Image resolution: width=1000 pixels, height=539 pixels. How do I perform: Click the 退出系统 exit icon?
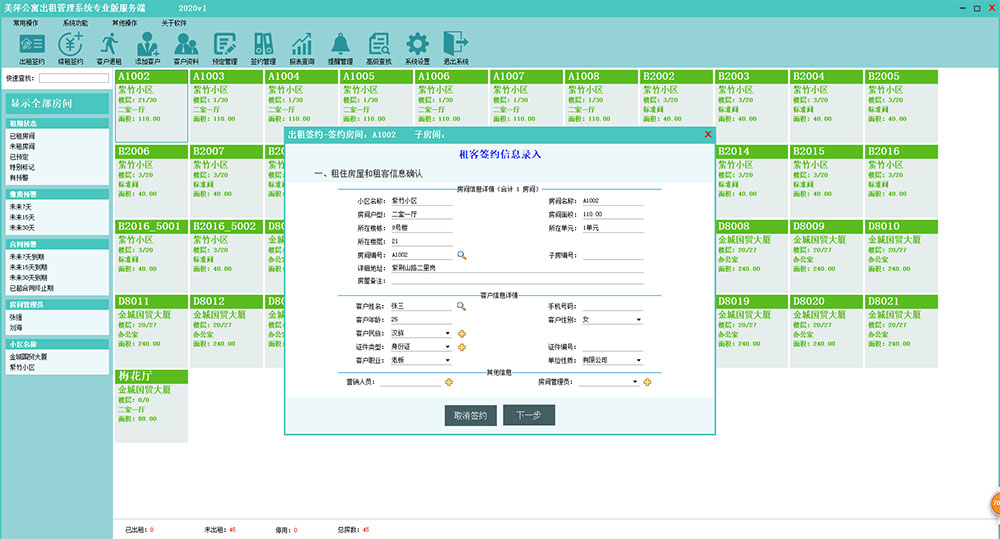[455, 47]
